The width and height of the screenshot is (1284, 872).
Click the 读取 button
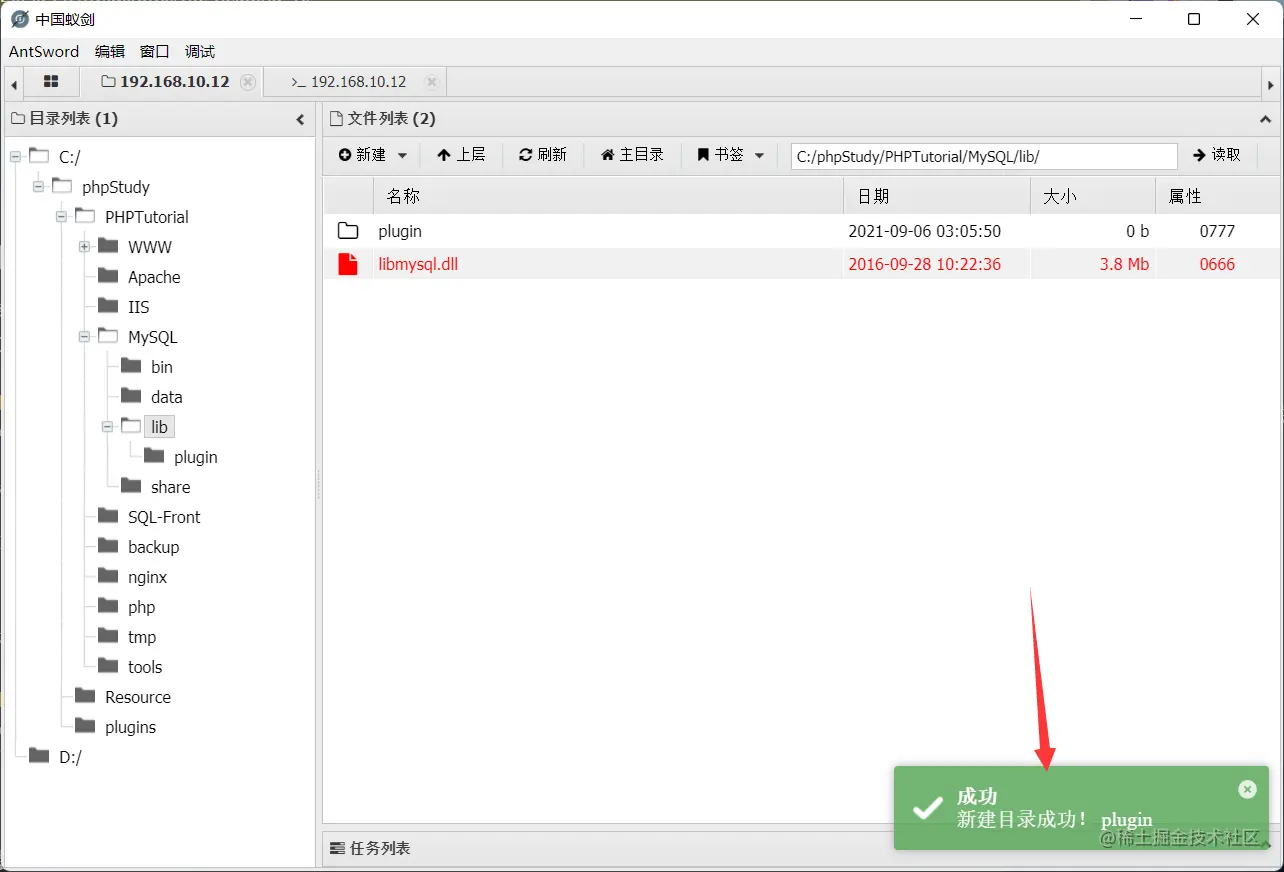point(1217,155)
